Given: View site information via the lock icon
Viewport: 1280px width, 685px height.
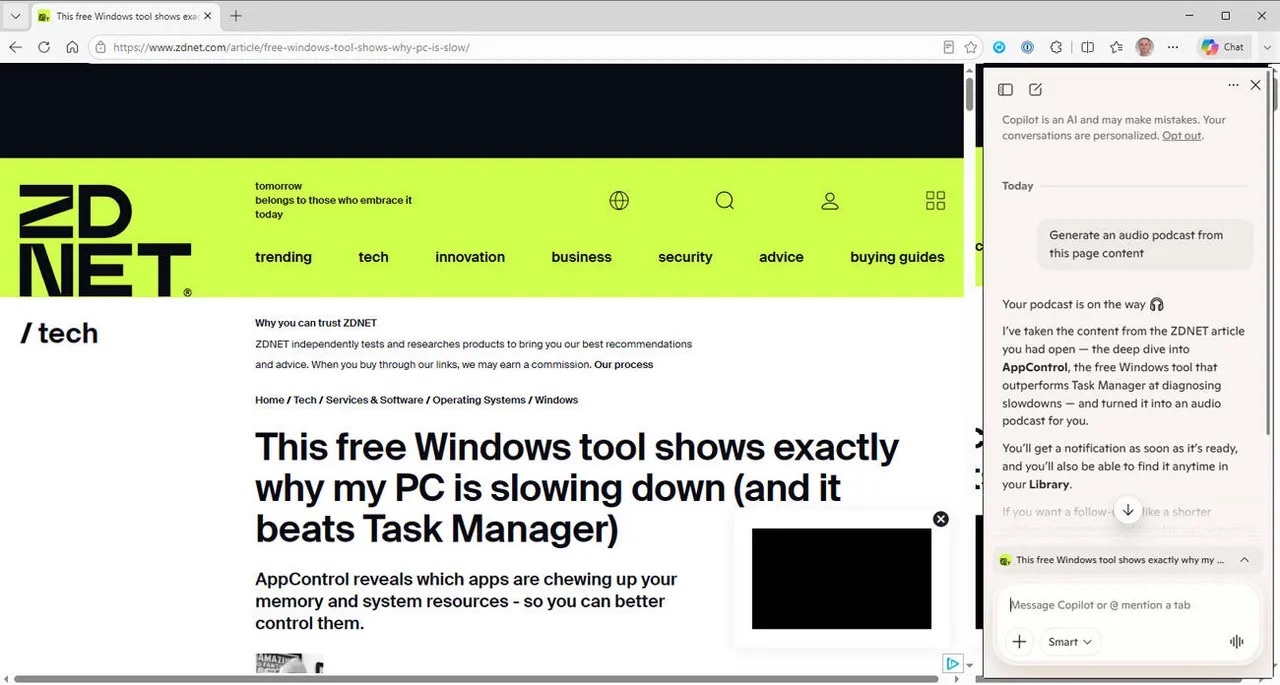Looking at the screenshot, I should (x=99, y=47).
